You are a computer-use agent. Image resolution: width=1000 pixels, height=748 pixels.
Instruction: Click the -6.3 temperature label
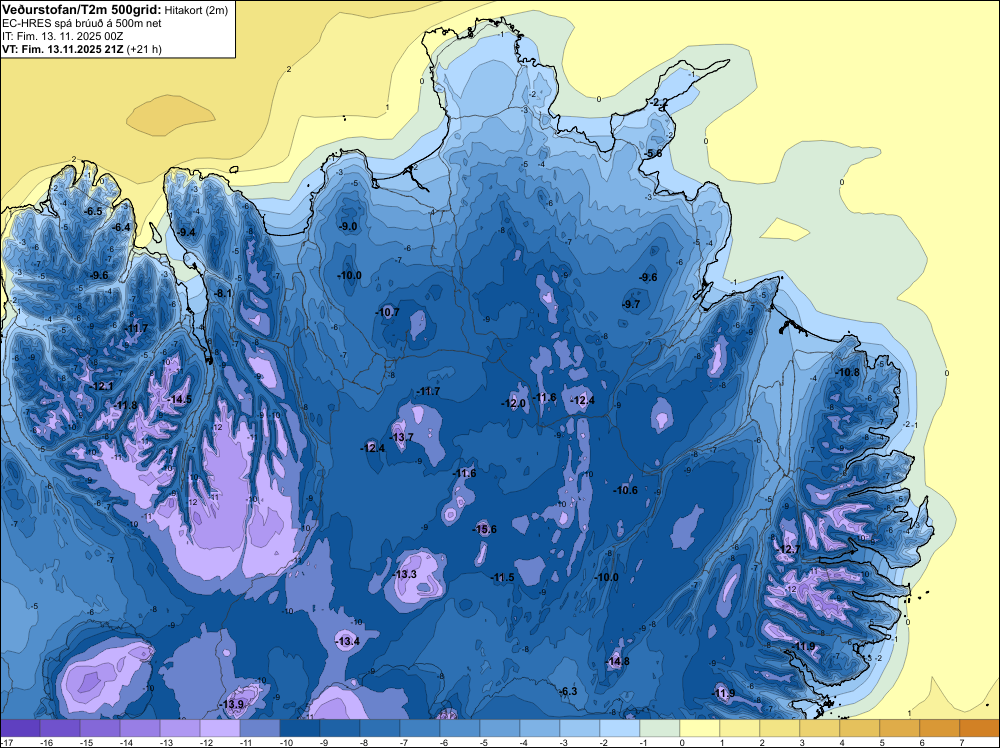[x=568, y=691]
